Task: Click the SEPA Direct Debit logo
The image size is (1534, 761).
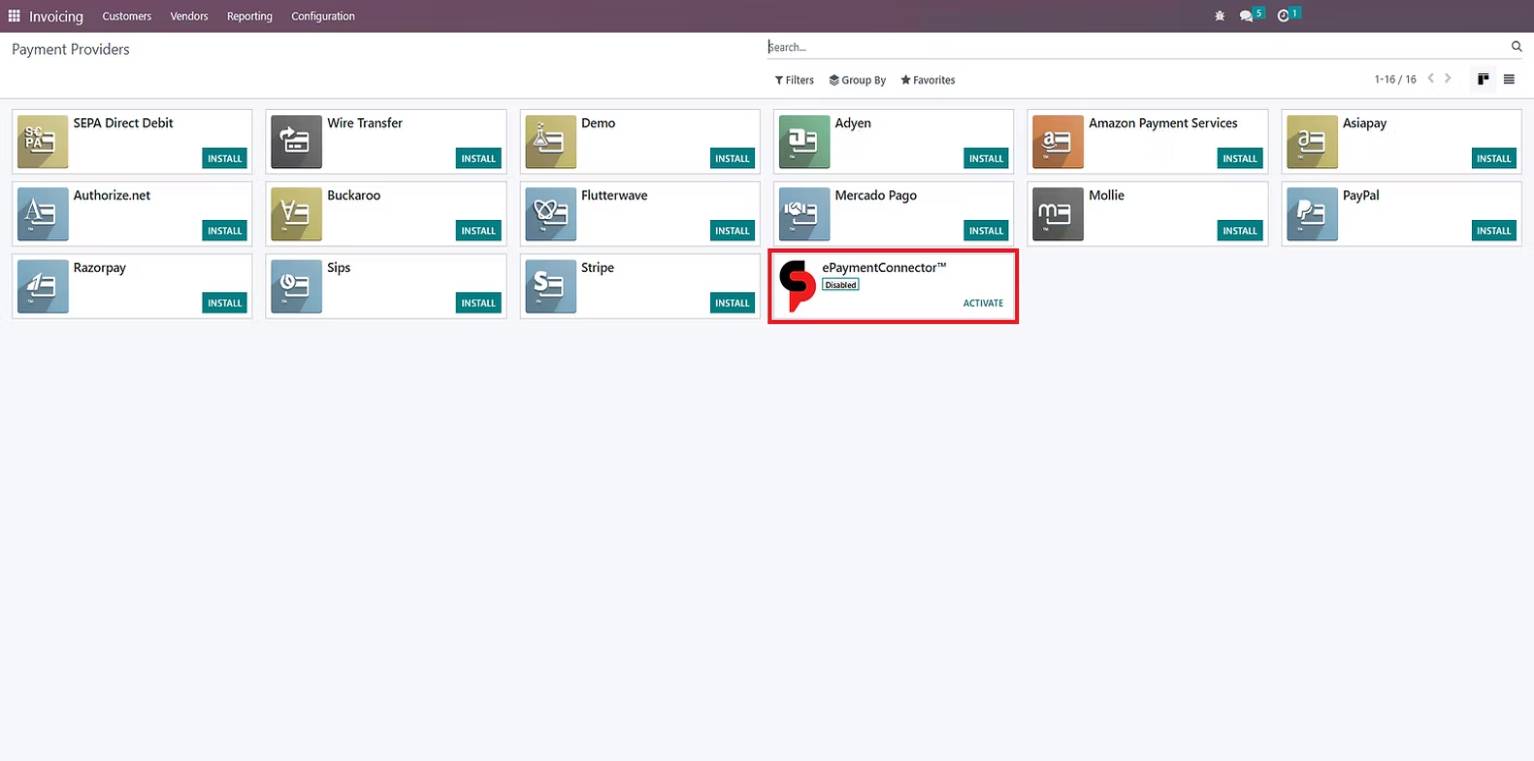Action: (43, 142)
